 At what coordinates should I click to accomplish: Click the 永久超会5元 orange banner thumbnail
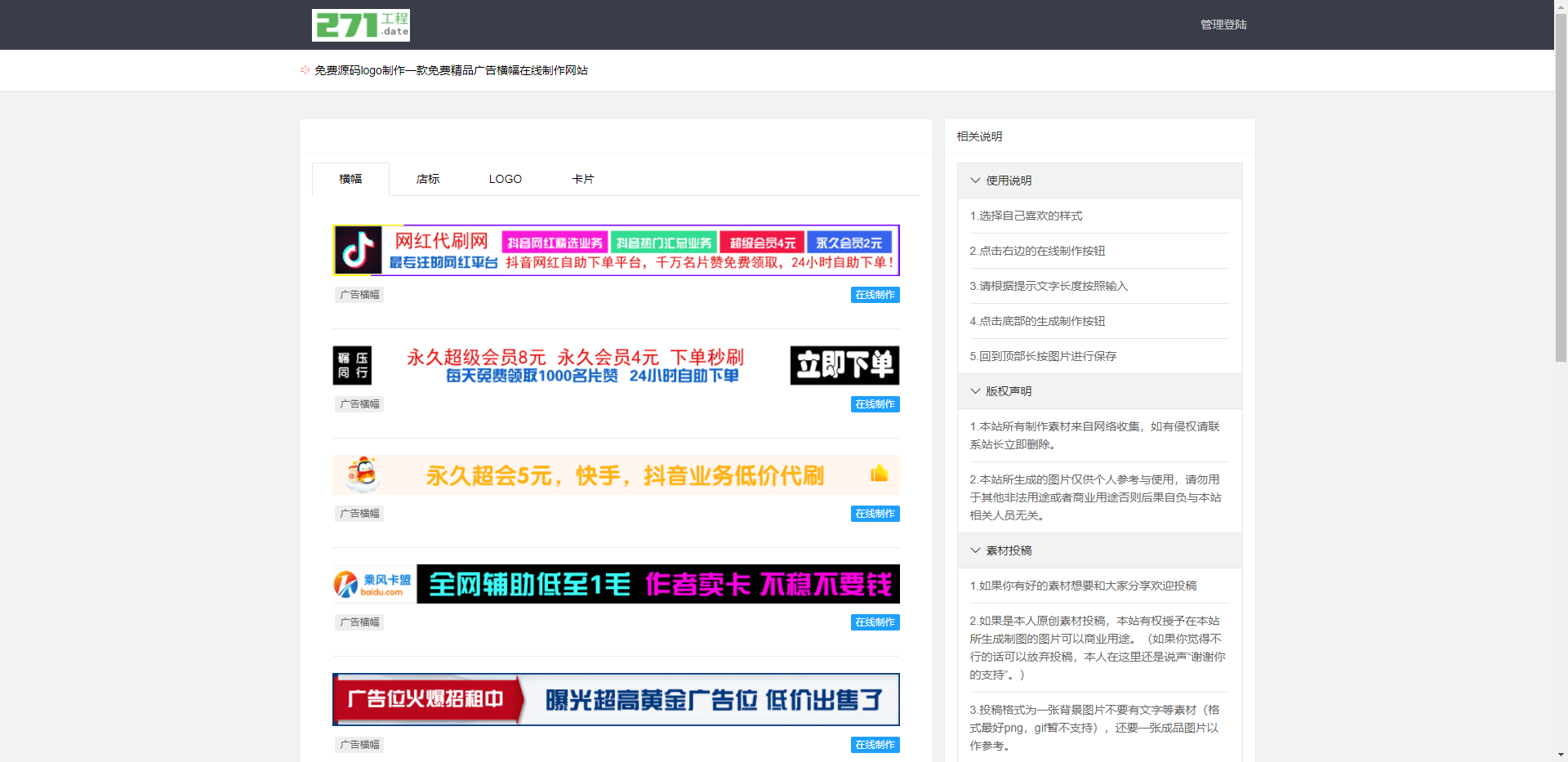tap(616, 475)
